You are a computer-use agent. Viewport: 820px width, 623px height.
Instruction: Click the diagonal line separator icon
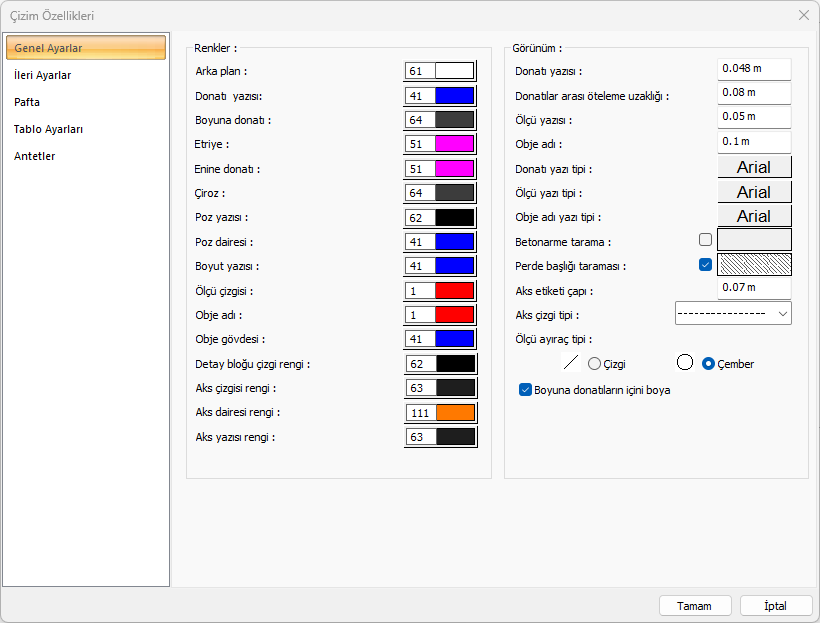point(572,364)
